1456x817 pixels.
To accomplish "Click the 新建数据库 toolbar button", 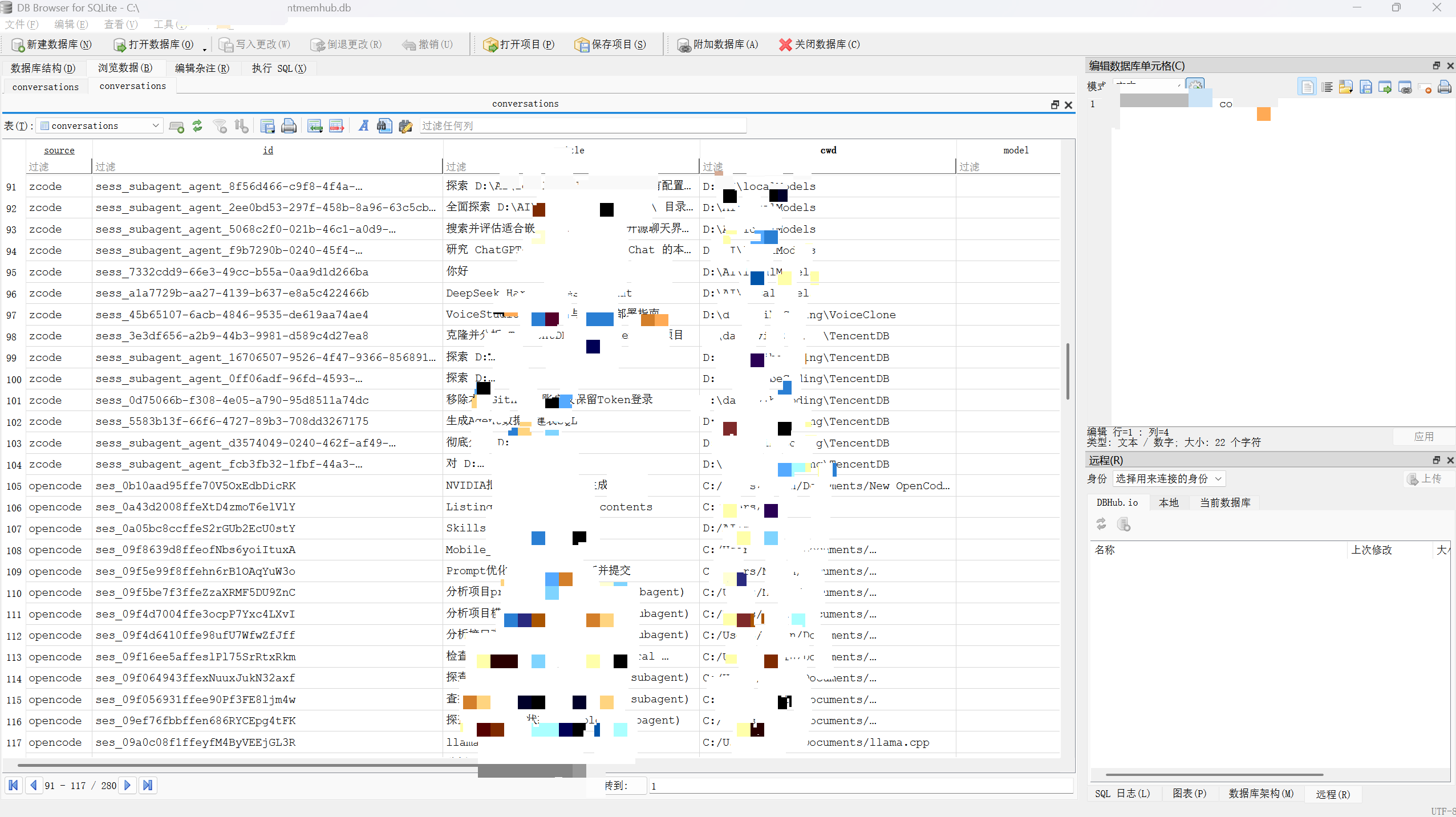I will click(52, 44).
